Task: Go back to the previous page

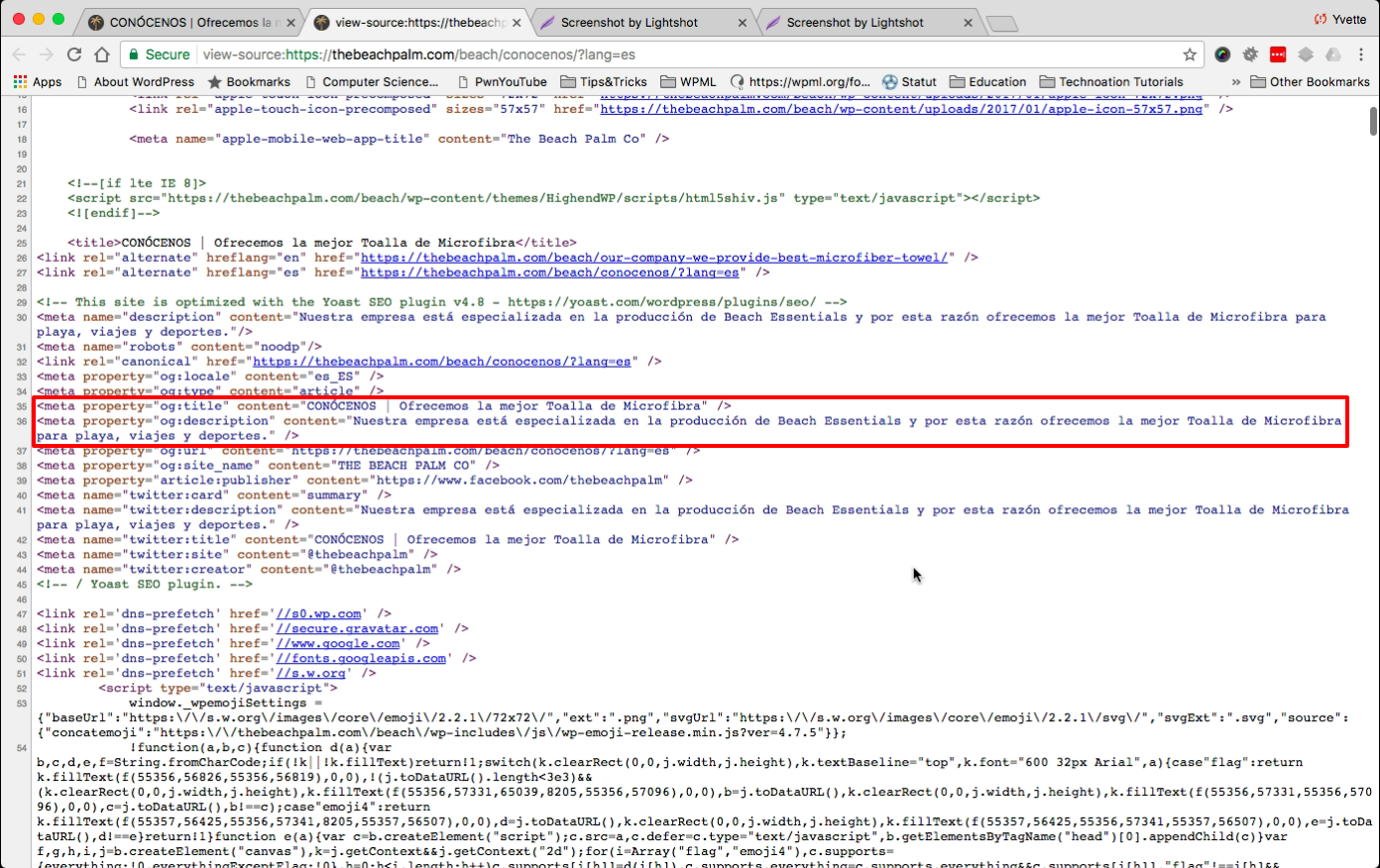Action: coord(20,54)
